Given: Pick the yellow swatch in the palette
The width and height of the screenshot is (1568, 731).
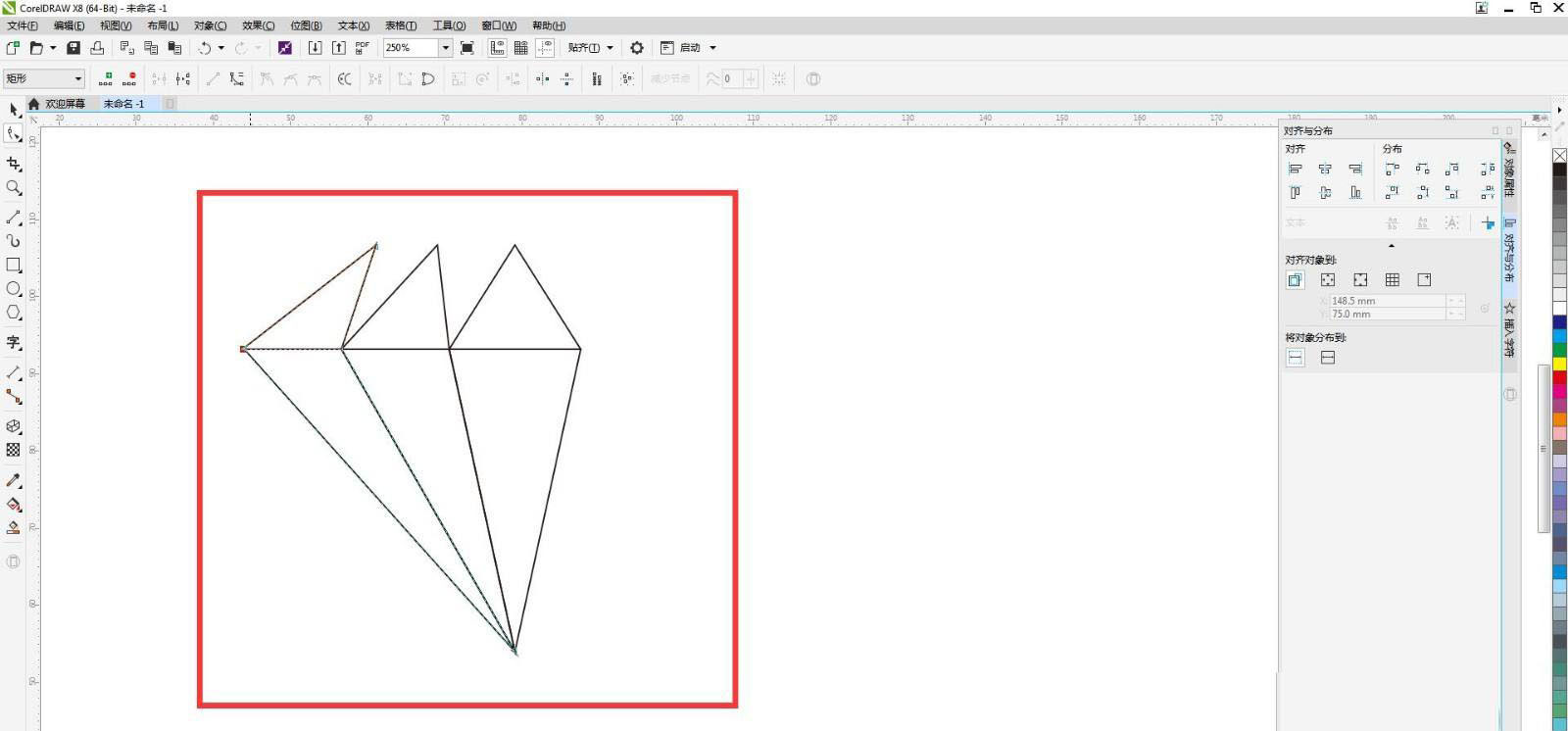Looking at the screenshot, I should coord(1559,364).
